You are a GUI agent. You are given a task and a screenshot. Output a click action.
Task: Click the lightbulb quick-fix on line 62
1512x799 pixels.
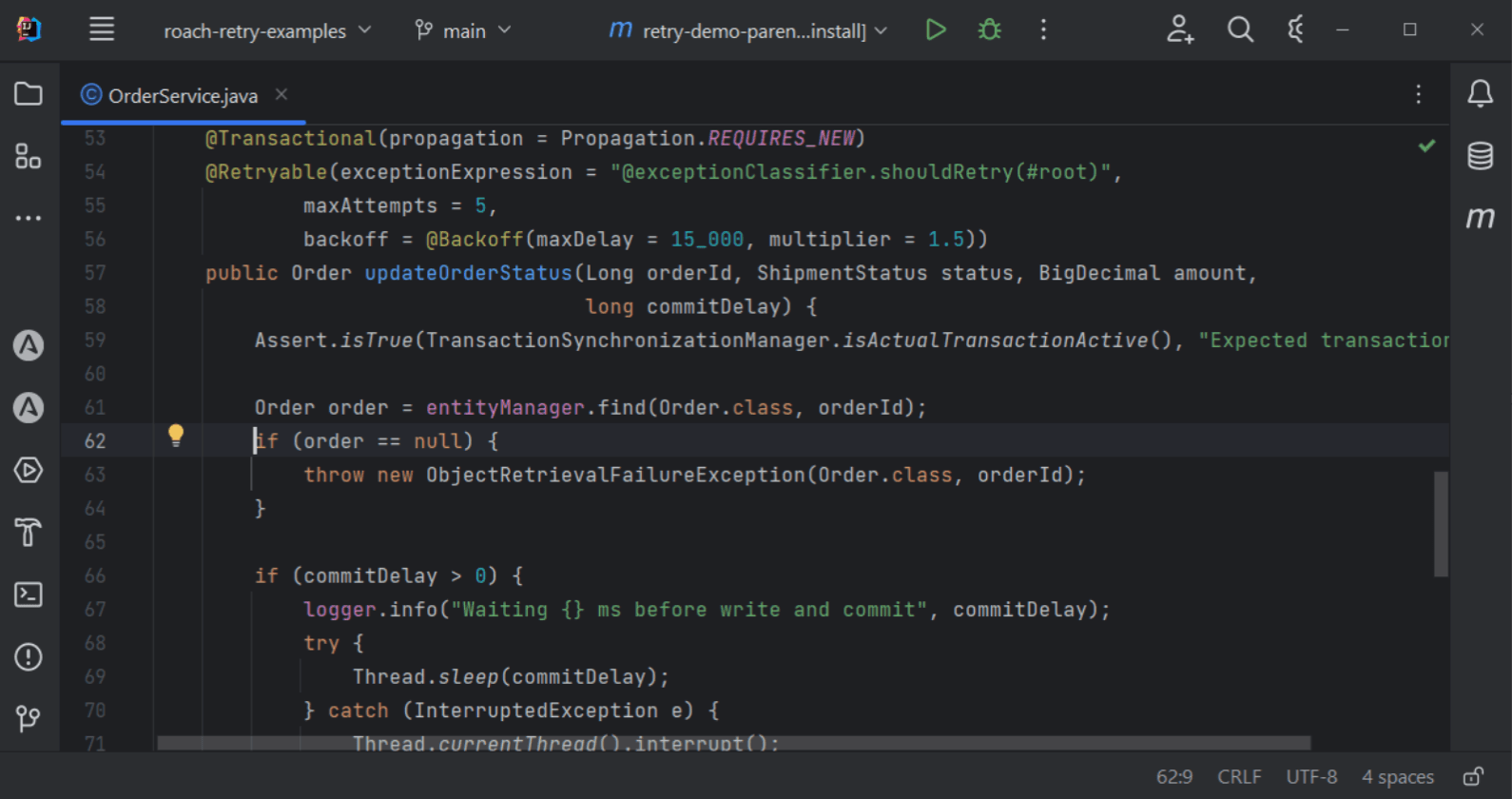click(176, 436)
